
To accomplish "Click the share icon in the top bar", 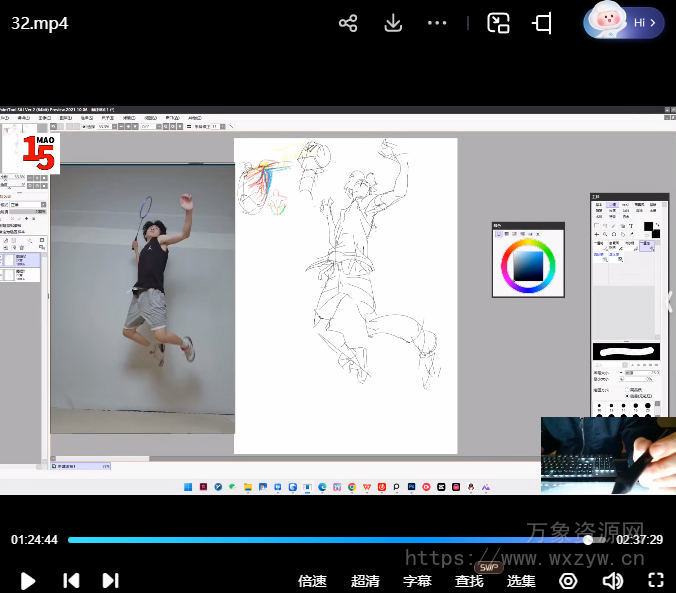I will [x=348, y=23].
